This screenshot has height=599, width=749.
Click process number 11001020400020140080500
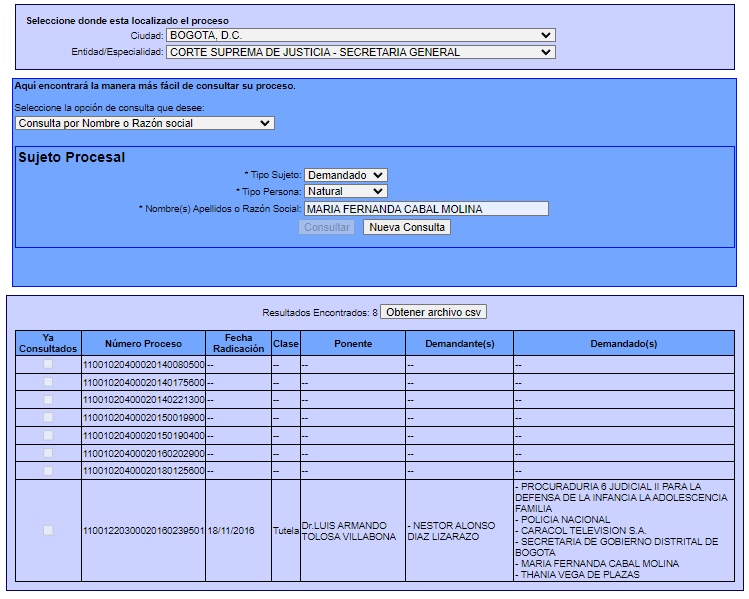click(x=144, y=365)
